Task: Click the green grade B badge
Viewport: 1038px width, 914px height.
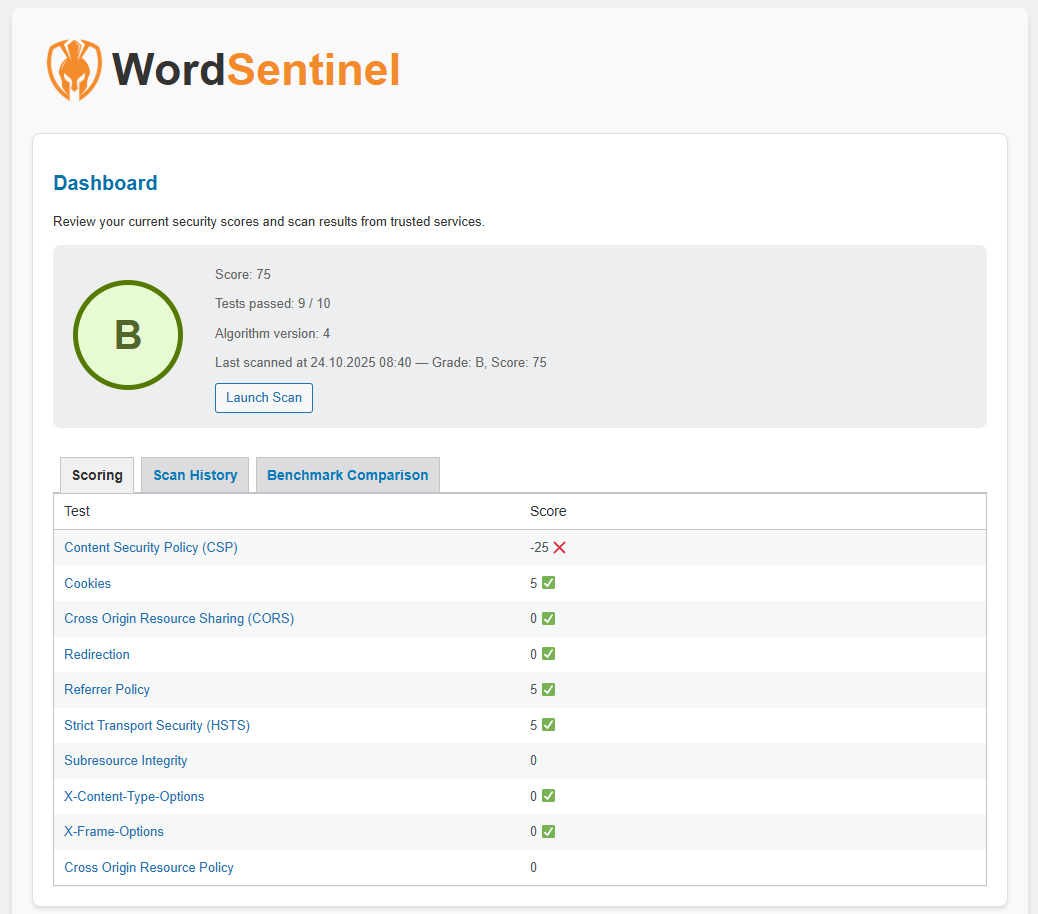Action: point(128,335)
